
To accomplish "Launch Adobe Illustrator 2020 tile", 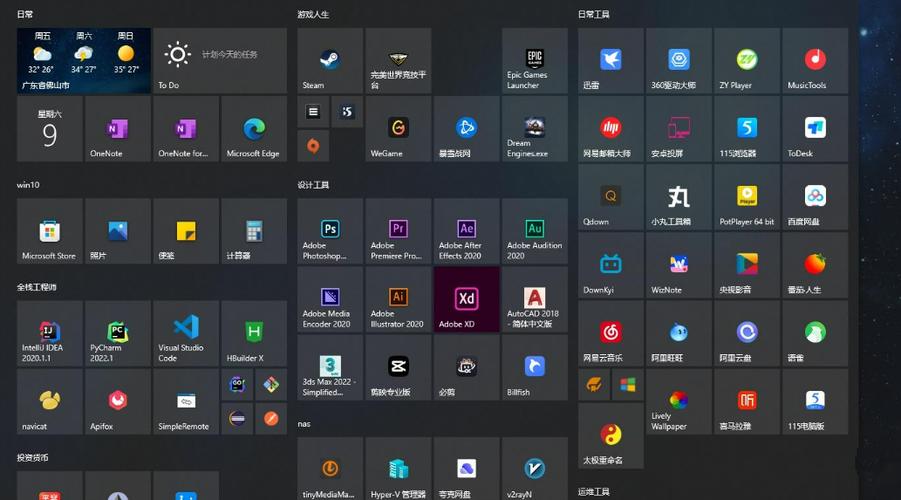I will (x=398, y=299).
